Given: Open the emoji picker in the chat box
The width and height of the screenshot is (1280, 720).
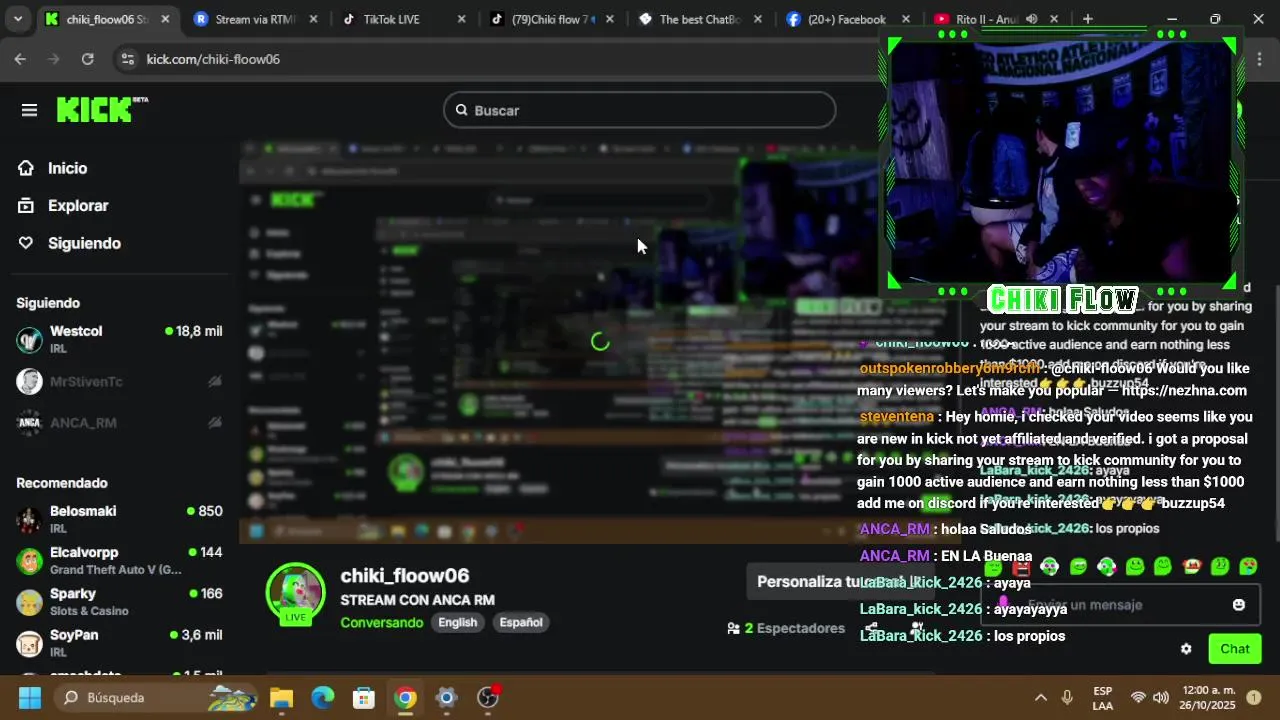Looking at the screenshot, I should tap(1239, 605).
